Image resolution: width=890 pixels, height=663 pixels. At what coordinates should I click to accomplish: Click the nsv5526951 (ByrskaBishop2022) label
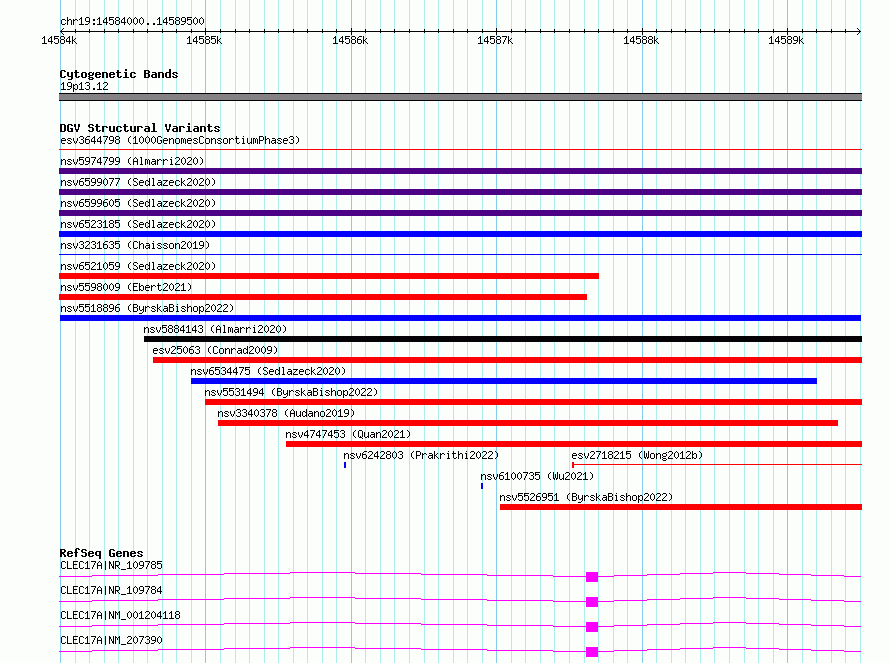pos(586,497)
